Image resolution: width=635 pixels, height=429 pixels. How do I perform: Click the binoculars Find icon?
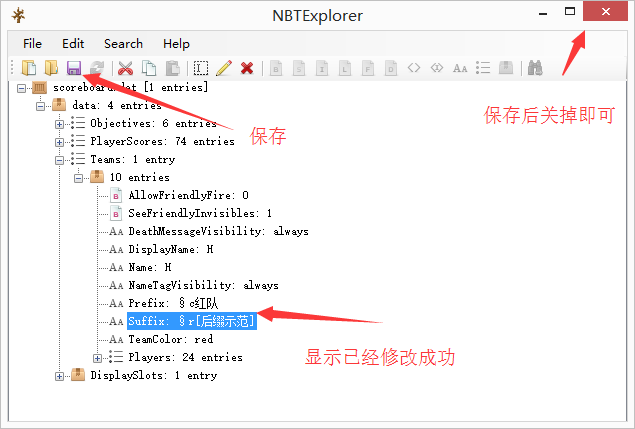point(535,68)
